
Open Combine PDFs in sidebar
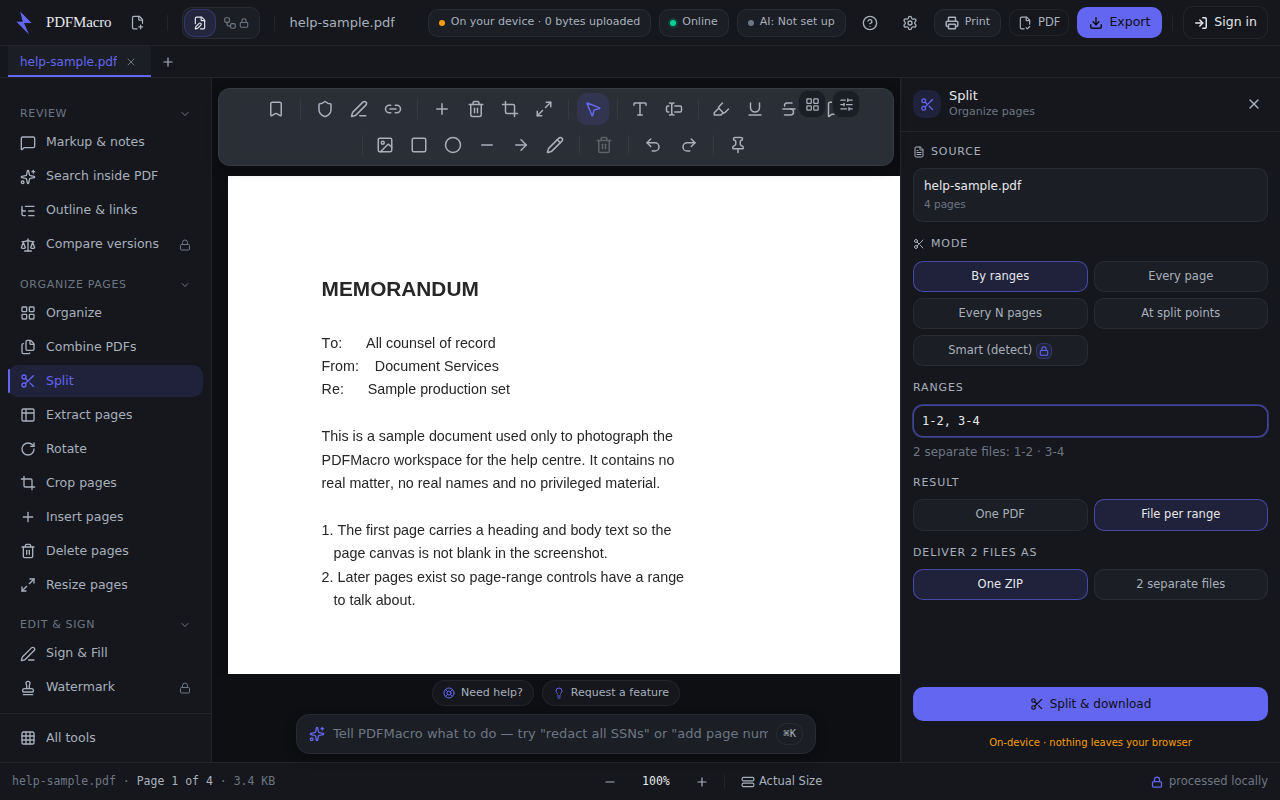105,347
